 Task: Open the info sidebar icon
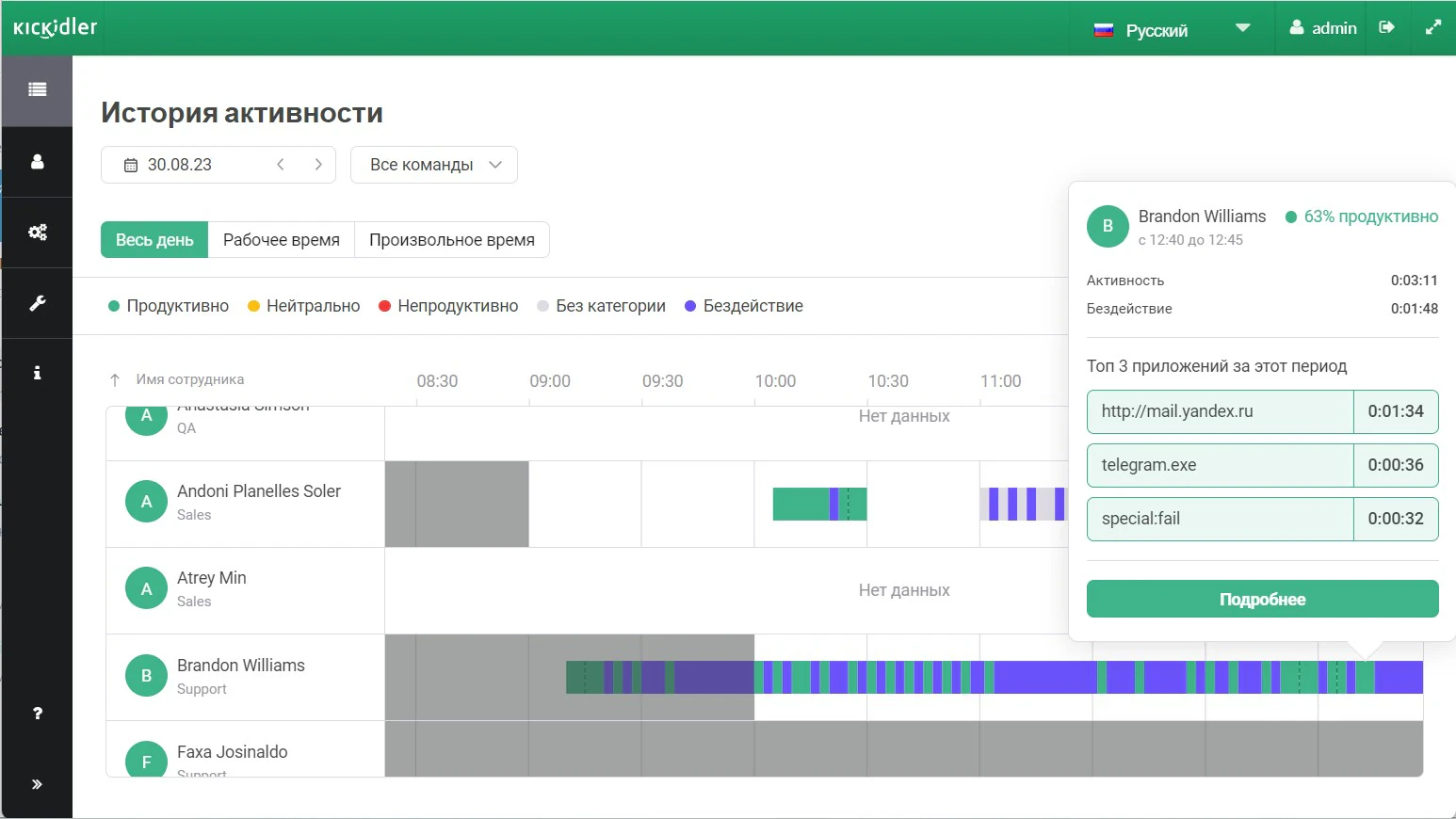tap(37, 373)
